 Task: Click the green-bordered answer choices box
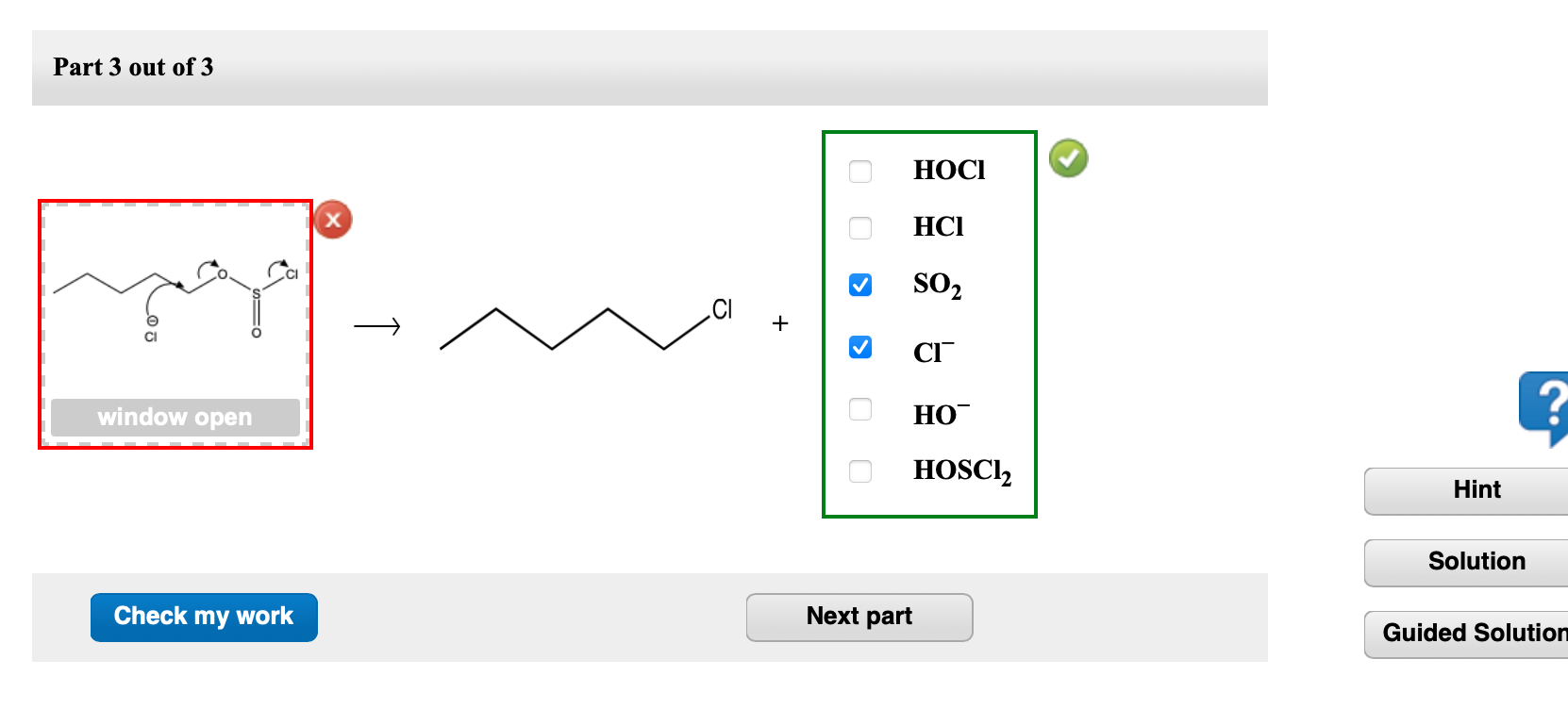click(x=929, y=323)
